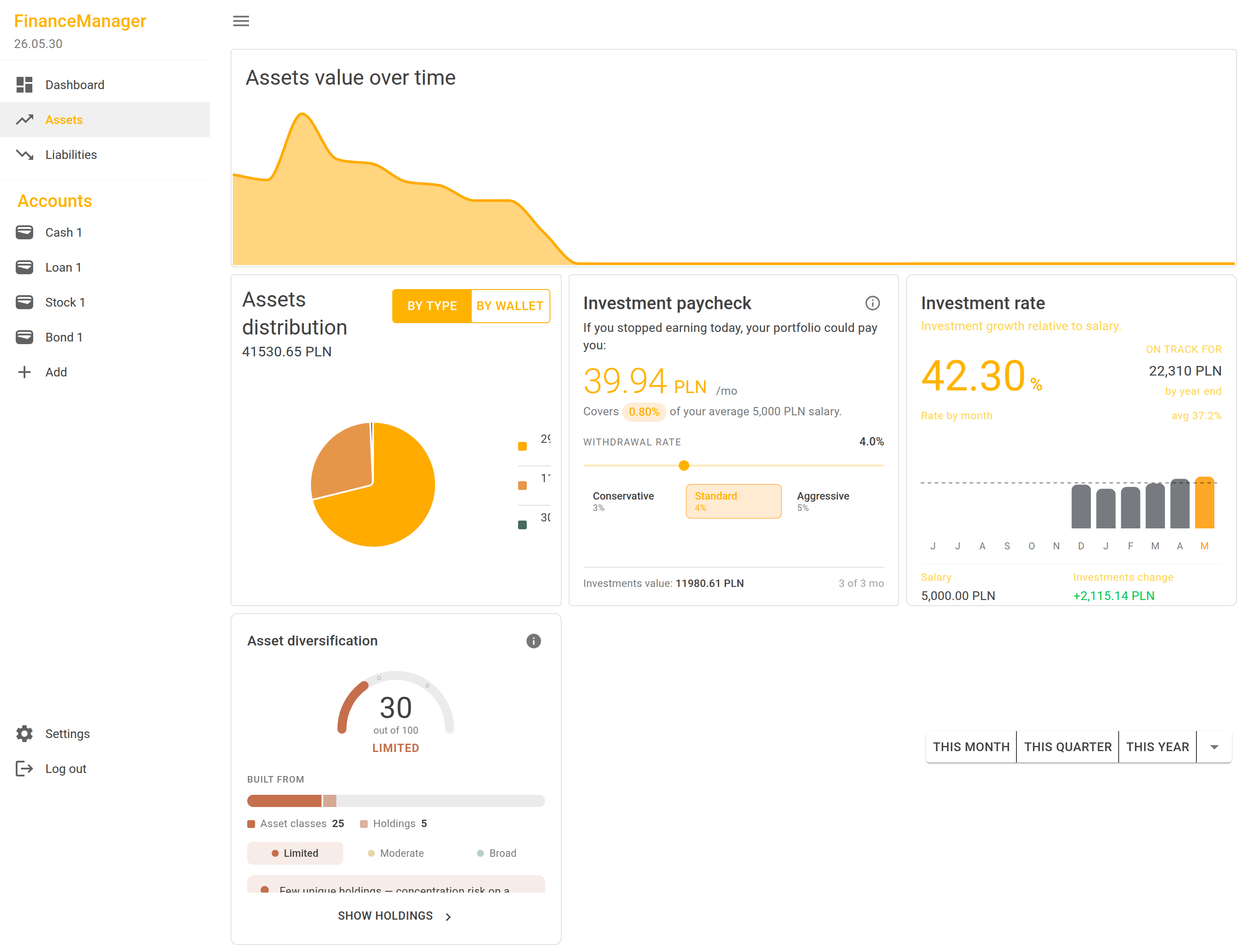Select the Moderate diversification level
The width and height of the screenshot is (1258, 952).
[396, 853]
